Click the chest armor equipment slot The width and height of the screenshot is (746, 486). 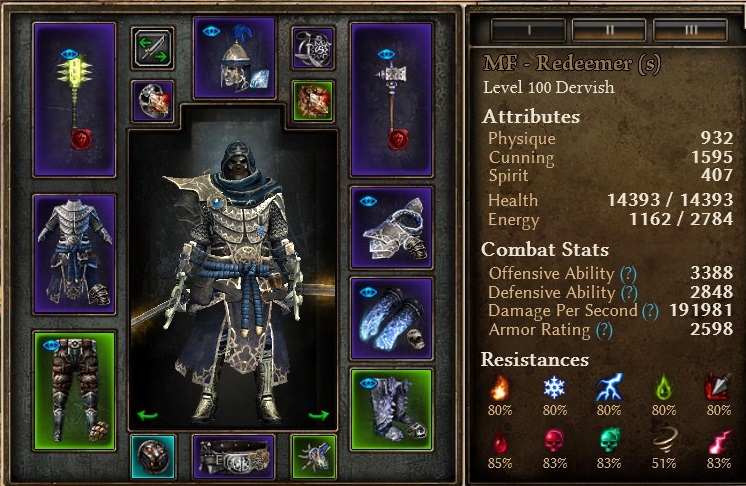click(x=74, y=254)
